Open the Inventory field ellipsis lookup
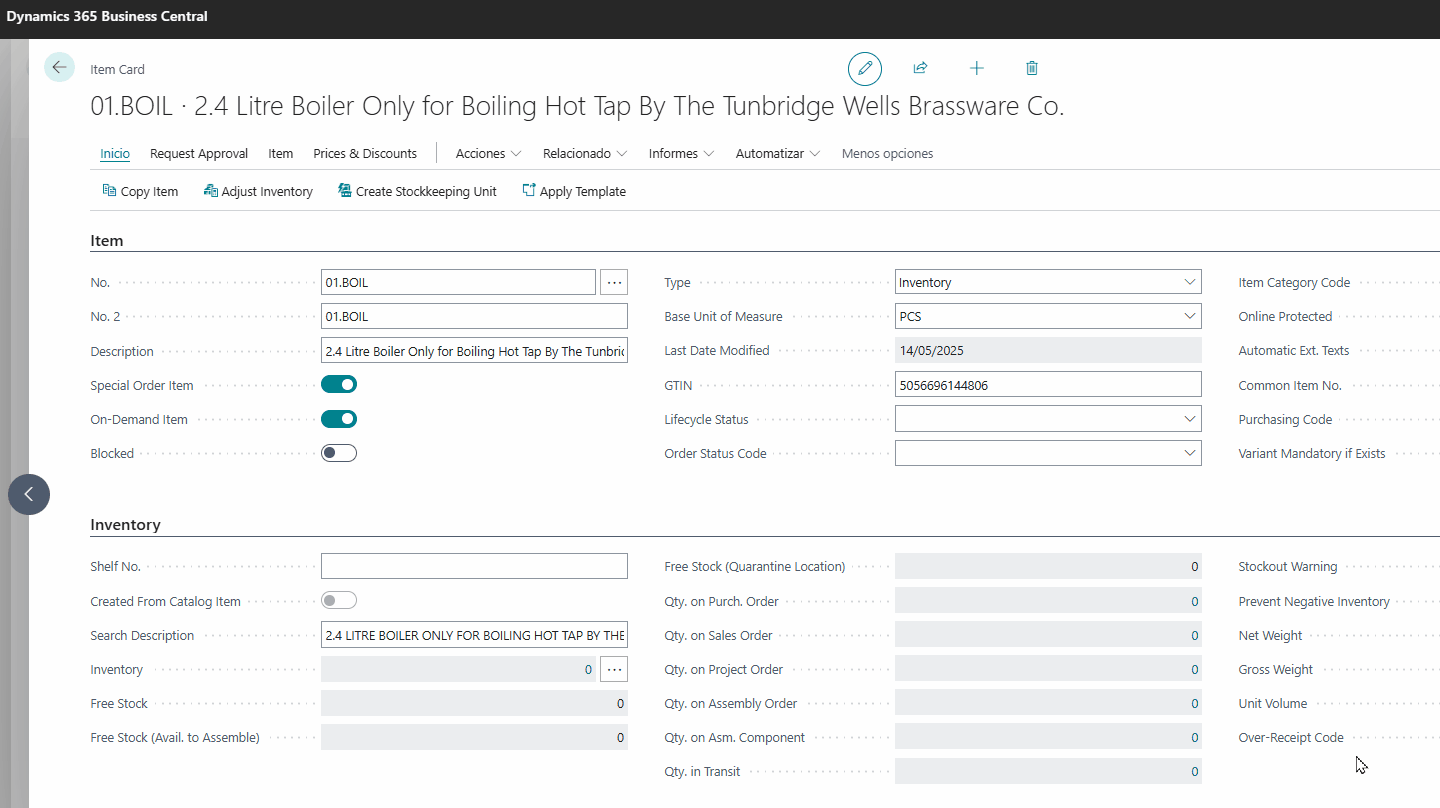Screen dimensions: 1440x808 point(614,670)
